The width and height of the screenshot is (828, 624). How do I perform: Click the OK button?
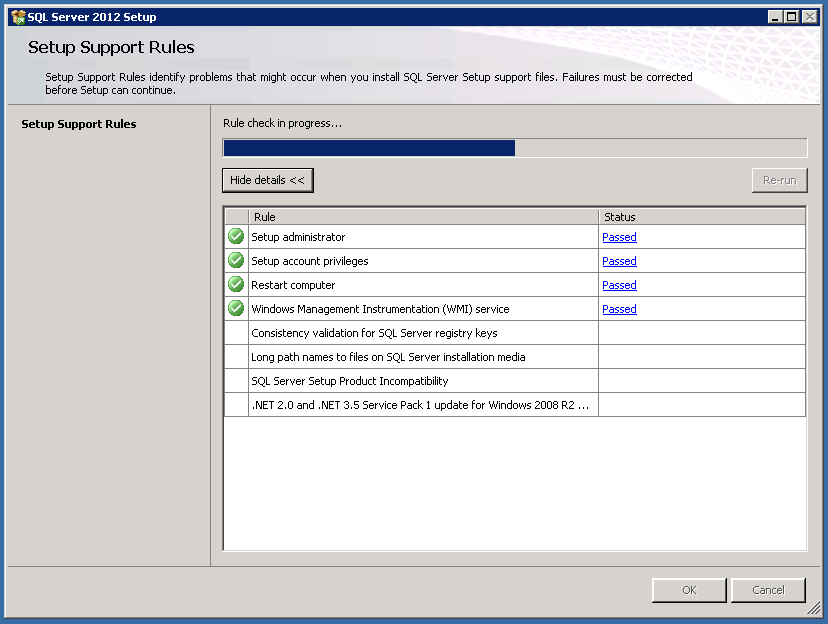point(689,590)
